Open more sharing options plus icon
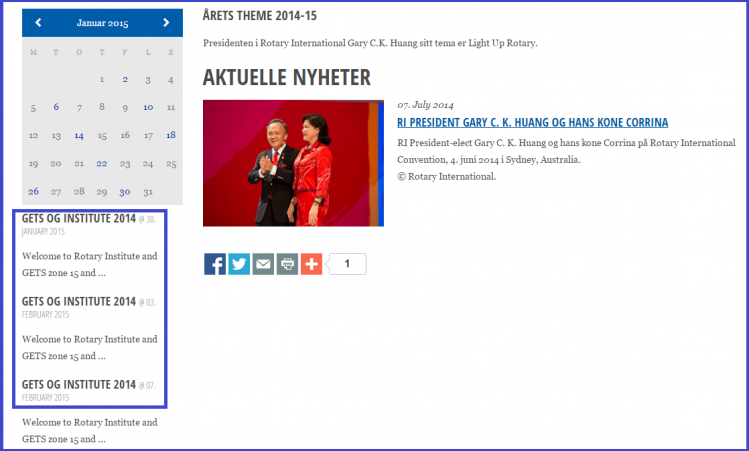The width and height of the screenshot is (749, 451). [311, 264]
